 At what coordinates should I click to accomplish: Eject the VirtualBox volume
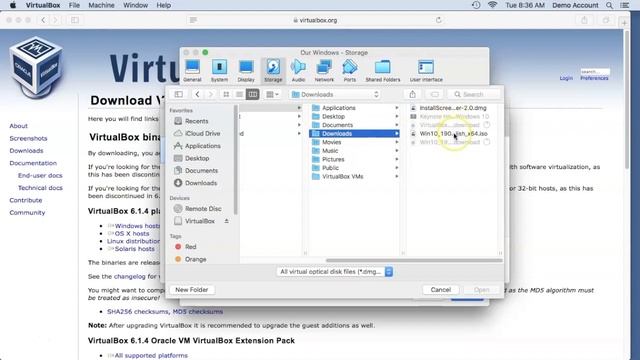(x=227, y=221)
